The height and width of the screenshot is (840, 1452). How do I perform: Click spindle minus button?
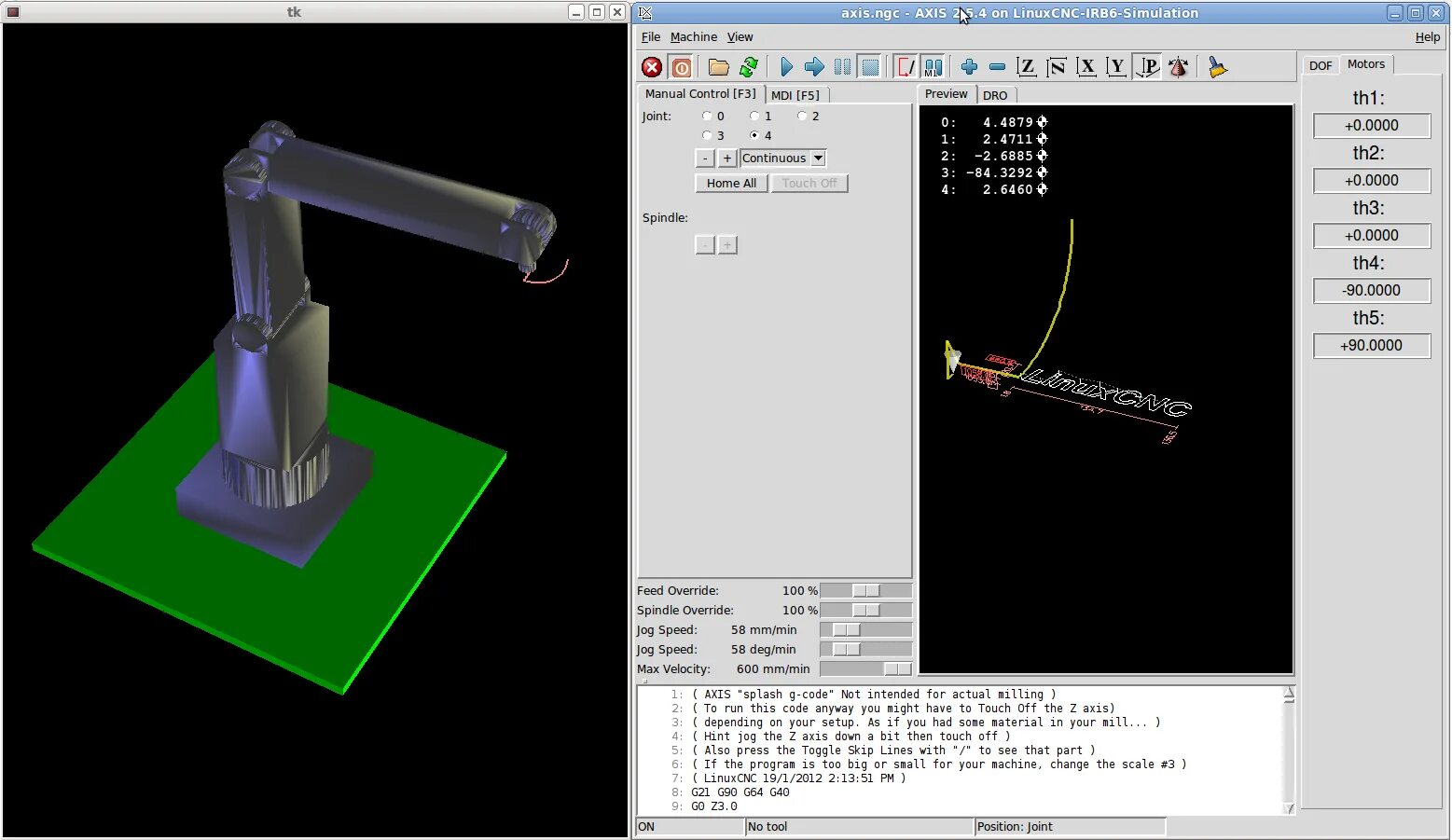pos(706,245)
